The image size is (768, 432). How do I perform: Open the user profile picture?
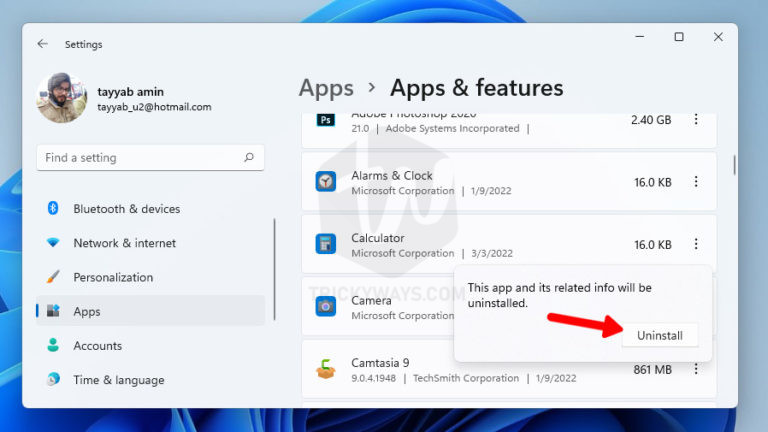click(62, 97)
